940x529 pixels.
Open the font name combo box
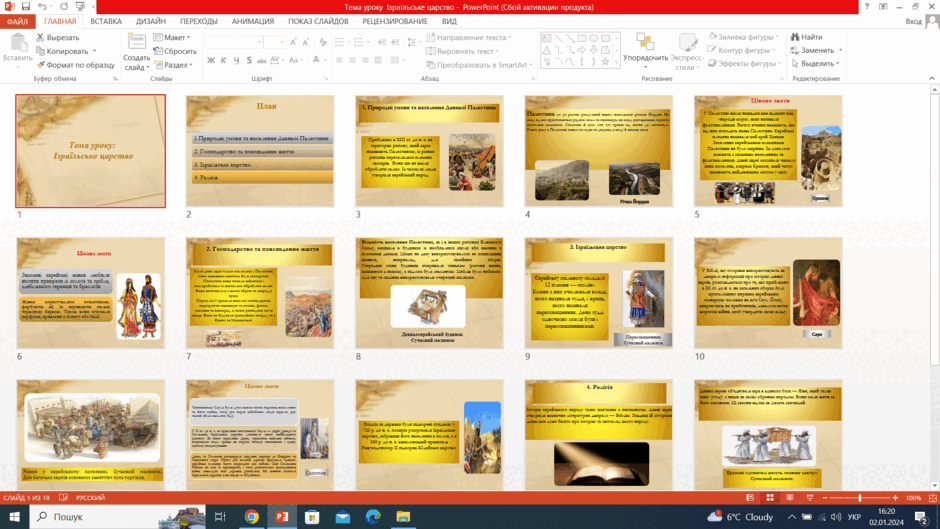point(234,42)
